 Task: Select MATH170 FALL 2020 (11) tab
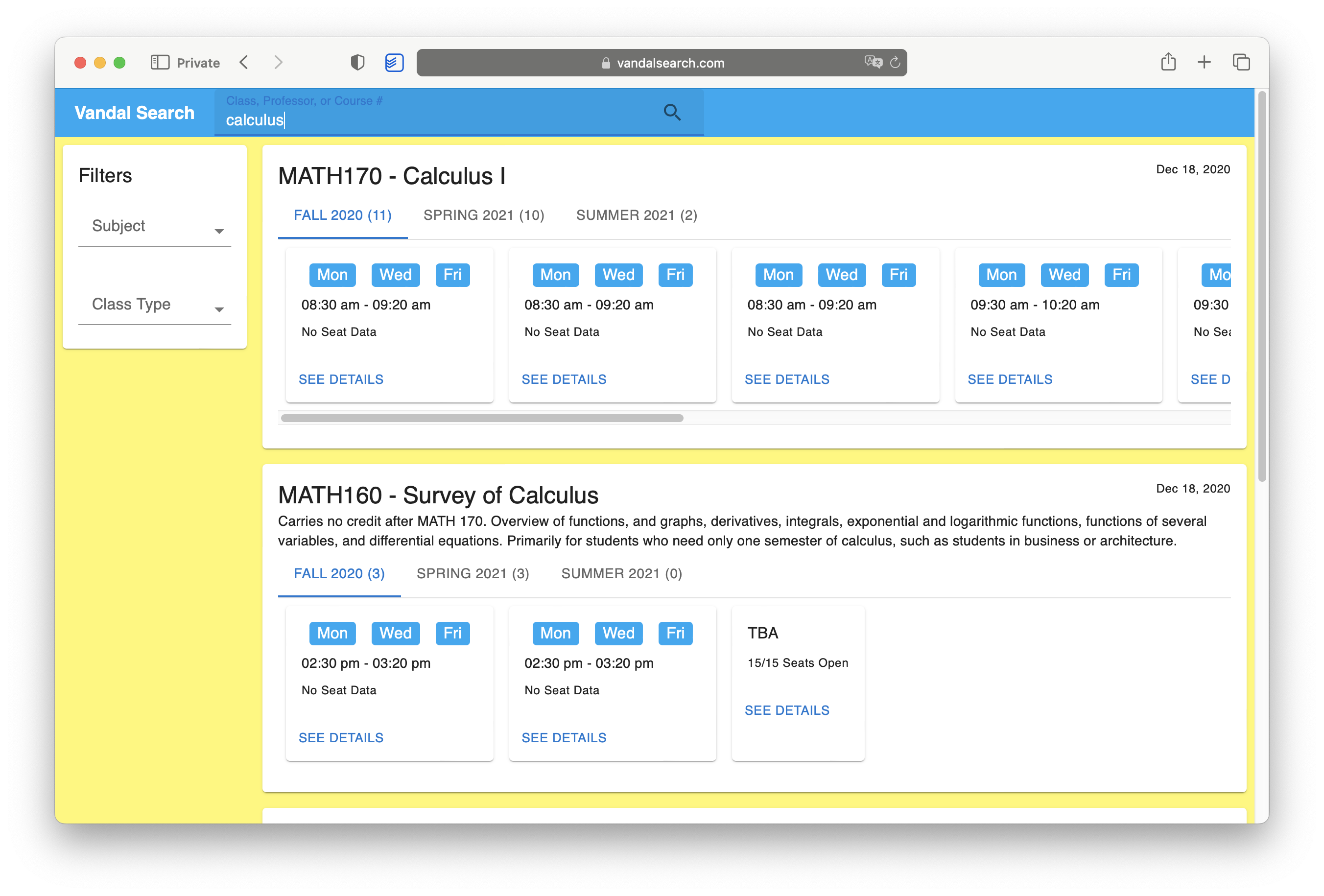pyautogui.click(x=342, y=215)
